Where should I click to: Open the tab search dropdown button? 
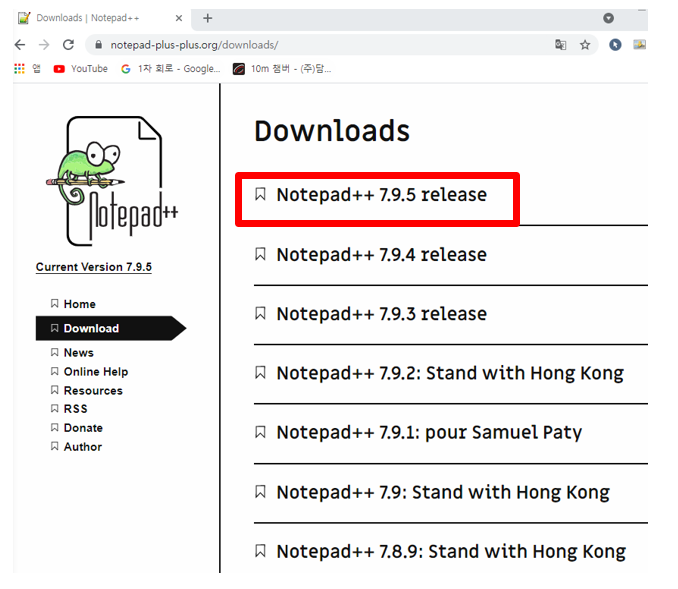pyautogui.click(x=608, y=18)
